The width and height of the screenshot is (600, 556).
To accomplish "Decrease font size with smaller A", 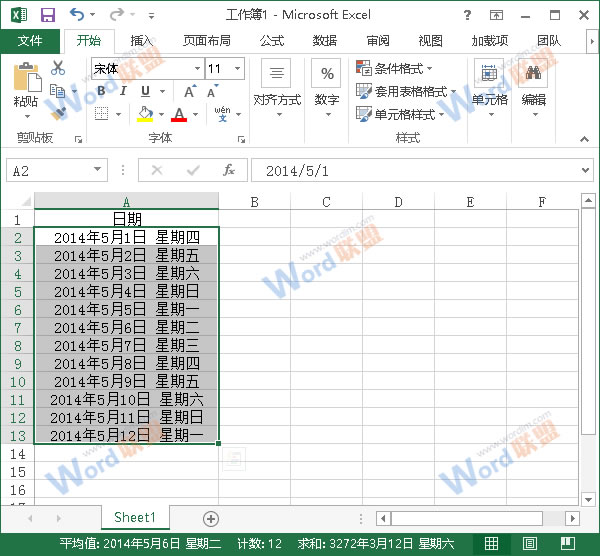I will point(212,91).
